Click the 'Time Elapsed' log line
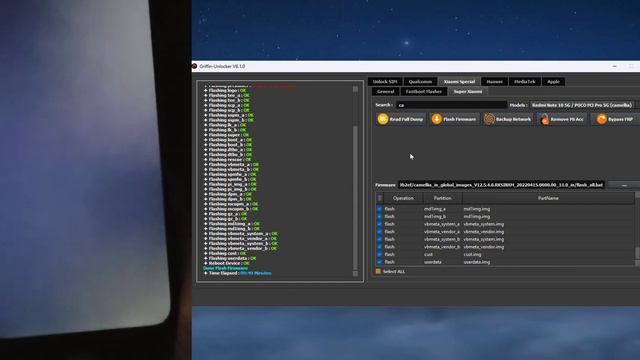The image size is (640, 360). (x=238, y=273)
